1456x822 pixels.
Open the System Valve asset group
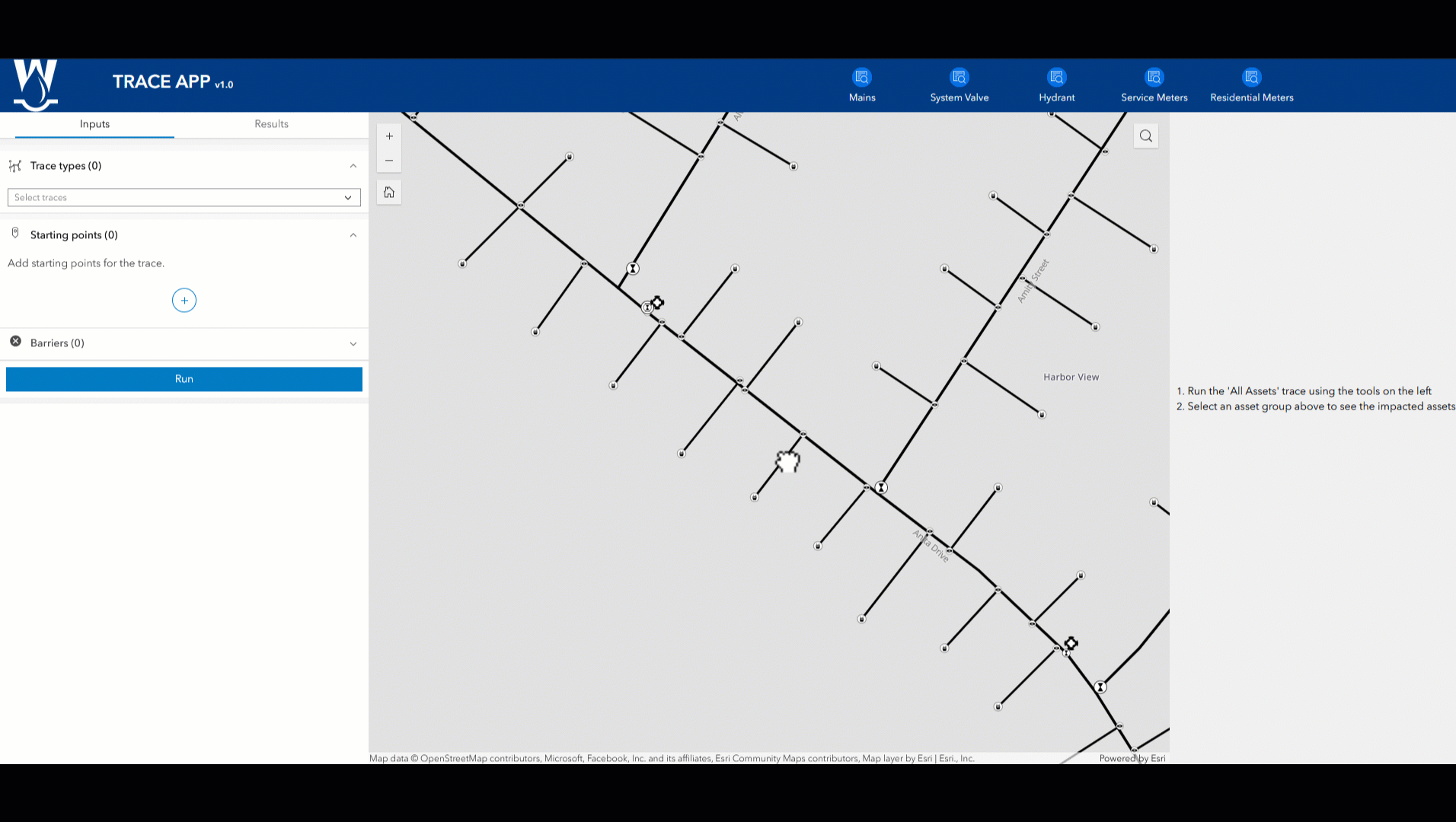click(959, 84)
